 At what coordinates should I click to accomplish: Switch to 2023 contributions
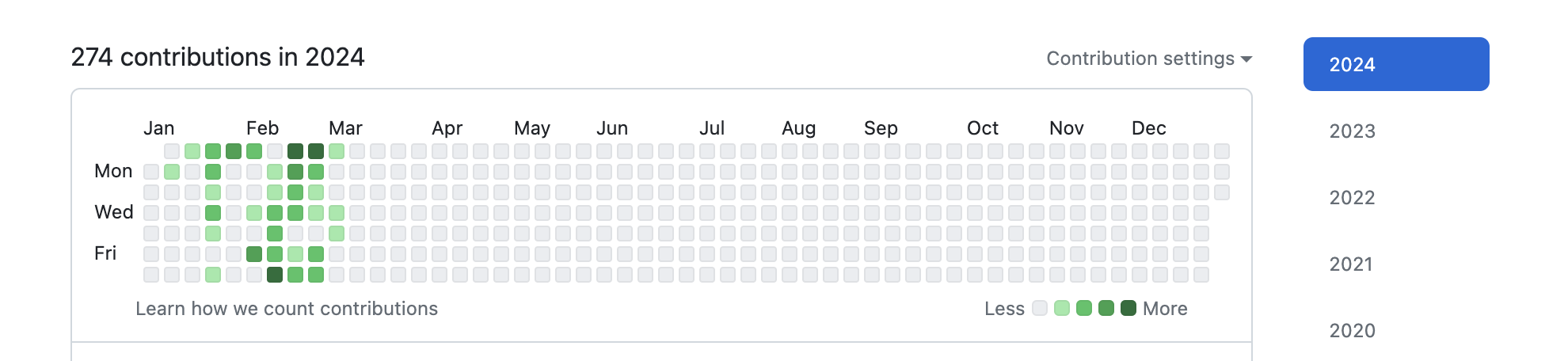pos(1352,131)
